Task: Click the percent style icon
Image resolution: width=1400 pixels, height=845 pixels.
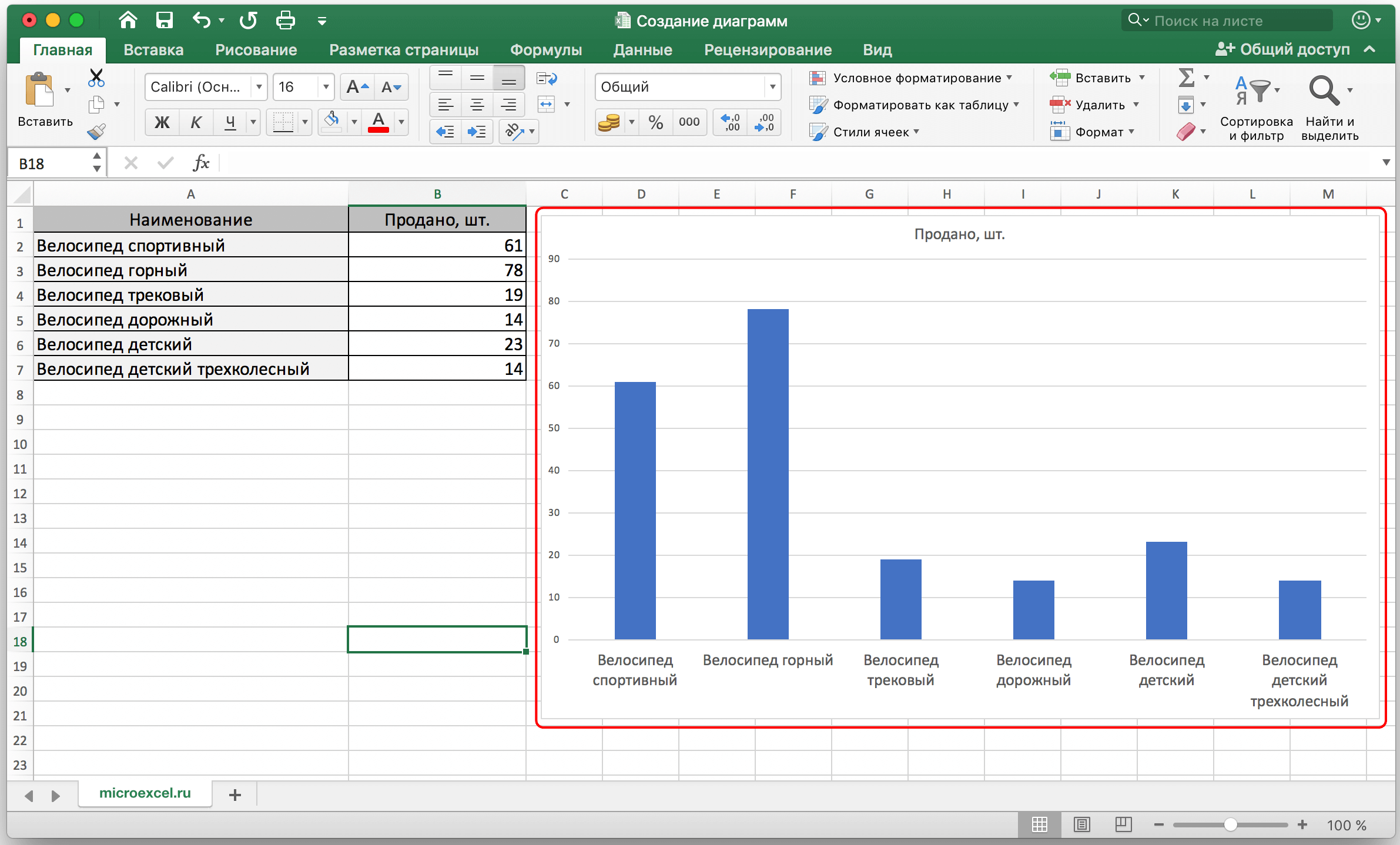Action: pos(655,122)
